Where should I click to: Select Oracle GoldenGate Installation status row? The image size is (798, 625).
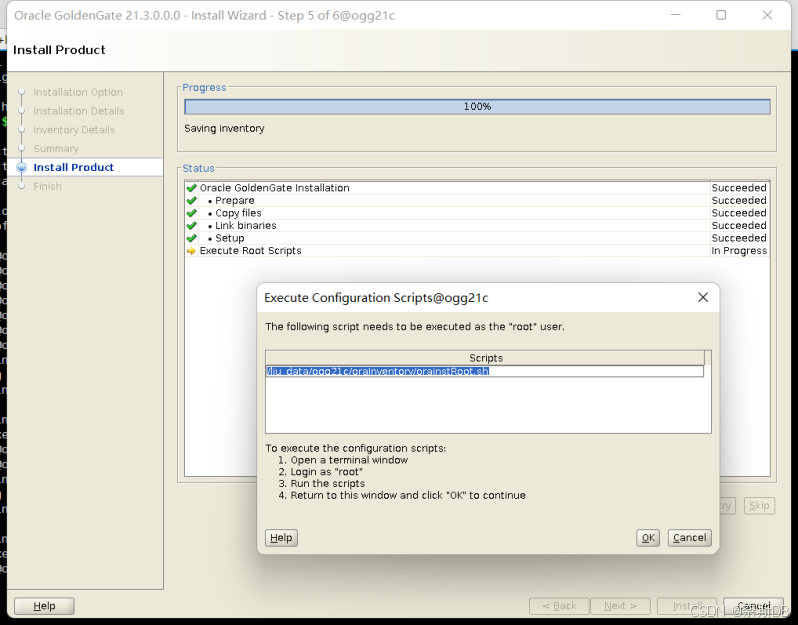[477, 188]
